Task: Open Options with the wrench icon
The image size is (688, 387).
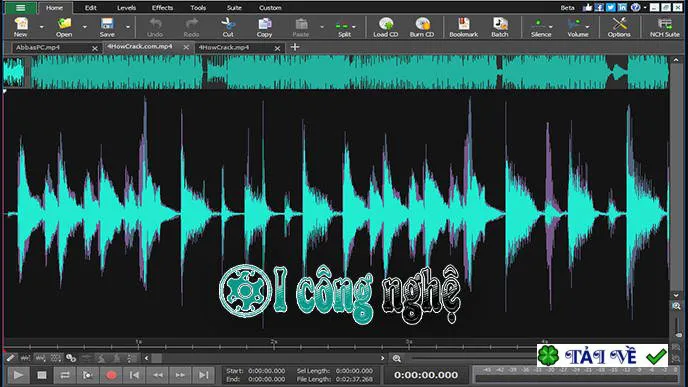Action: click(619, 27)
